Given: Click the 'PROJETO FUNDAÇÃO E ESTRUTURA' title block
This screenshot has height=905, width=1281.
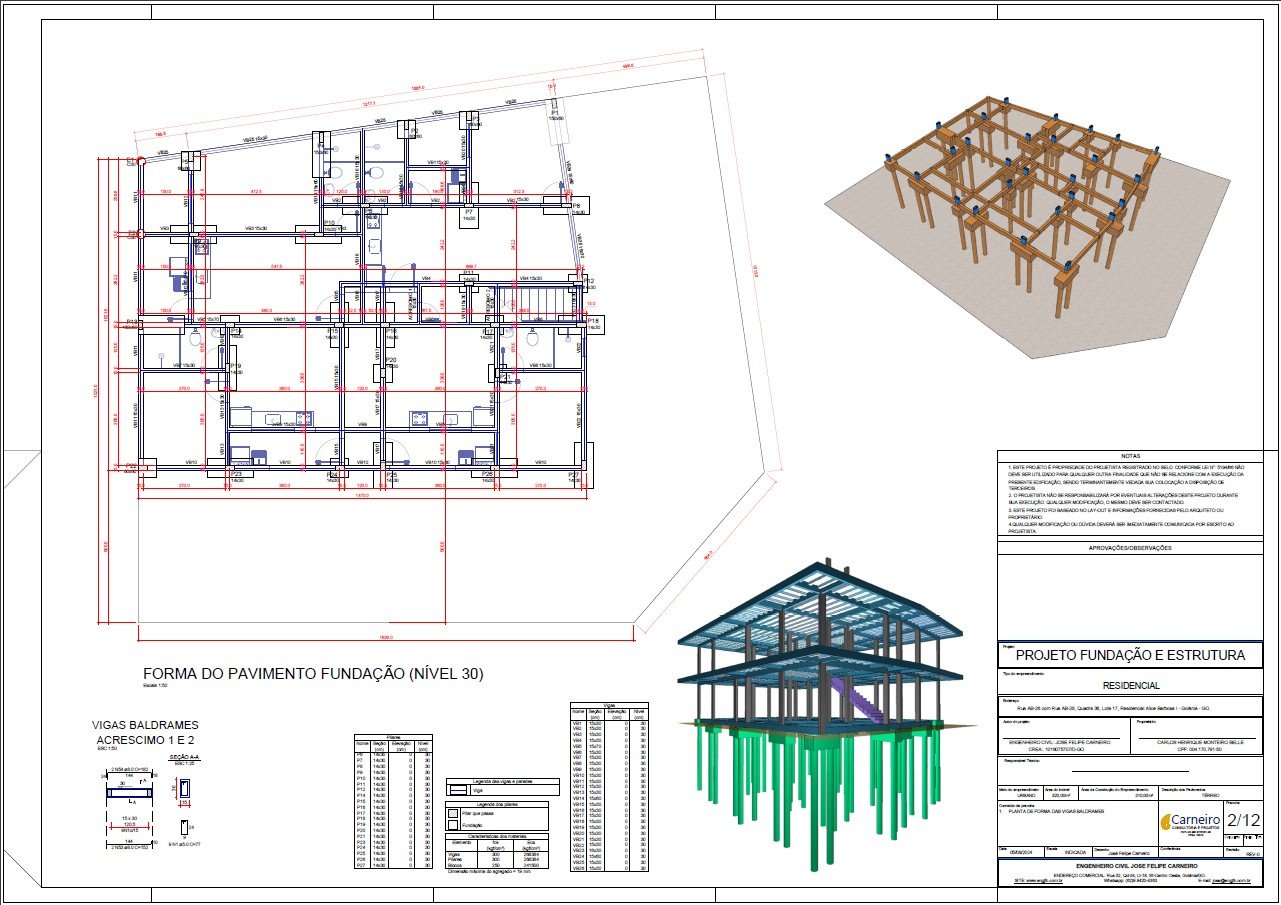Looking at the screenshot, I should [x=1130, y=656].
